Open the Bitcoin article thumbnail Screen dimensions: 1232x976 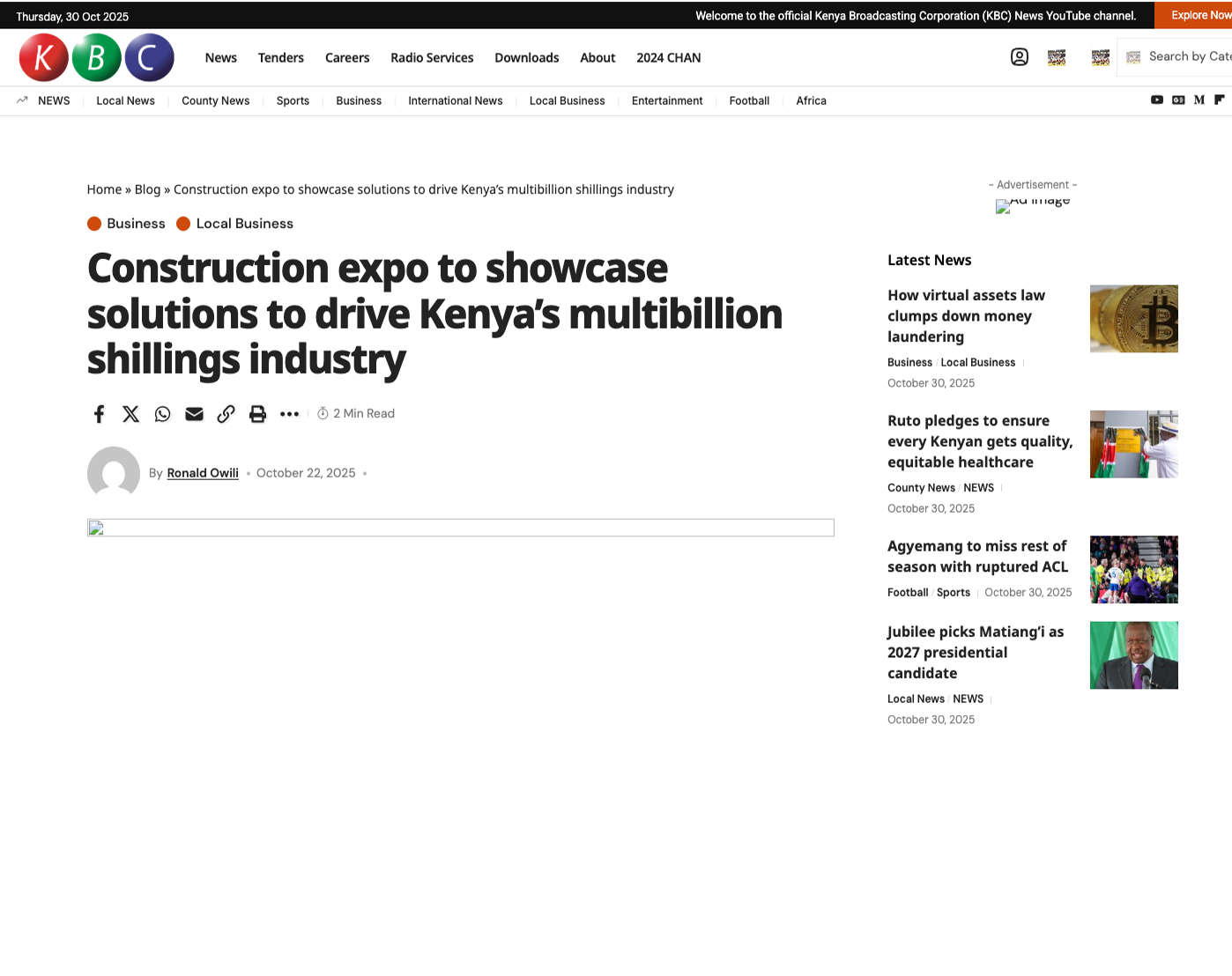pyautogui.click(x=1133, y=319)
